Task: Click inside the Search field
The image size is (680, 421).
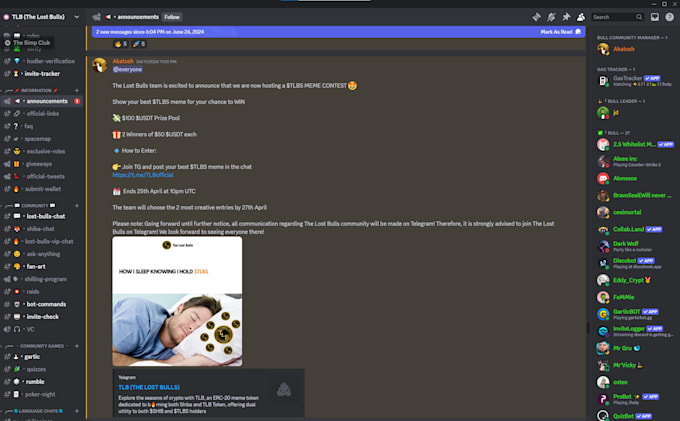Action: [618, 17]
